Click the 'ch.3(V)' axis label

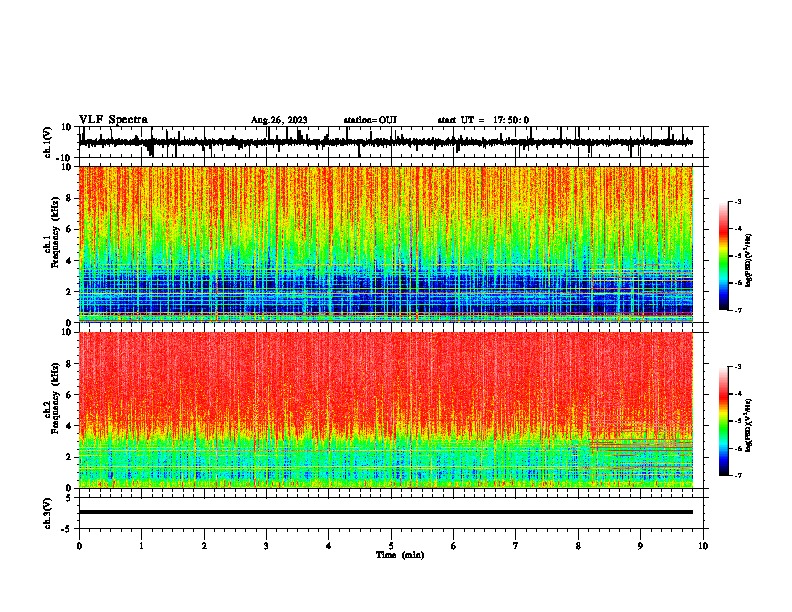(x=48, y=513)
